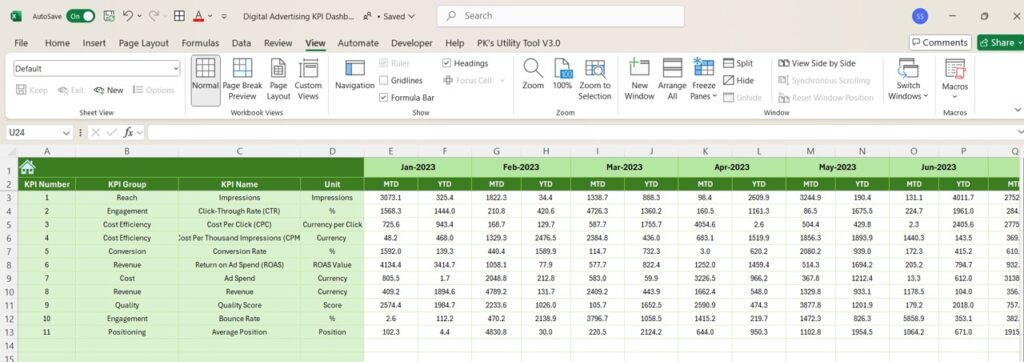The height and width of the screenshot is (362, 1024).
Task: Switch to the Developer tab
Action: (411, 43)
